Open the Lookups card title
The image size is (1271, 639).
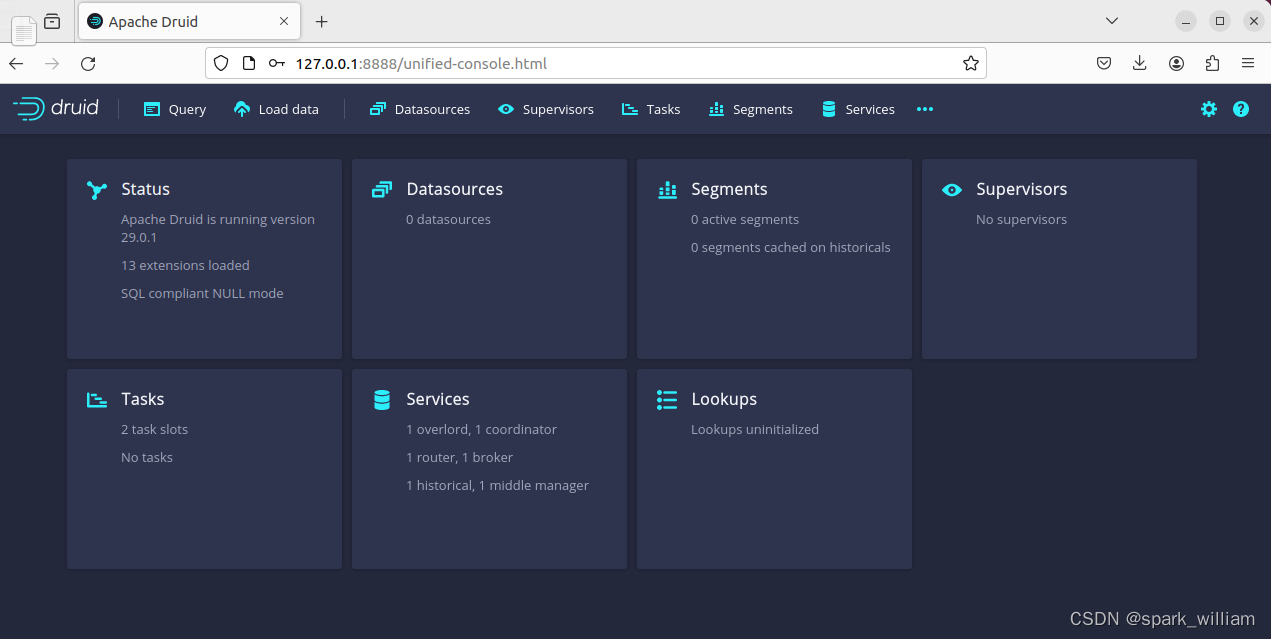pyautogui.click(x=724, y=400)
